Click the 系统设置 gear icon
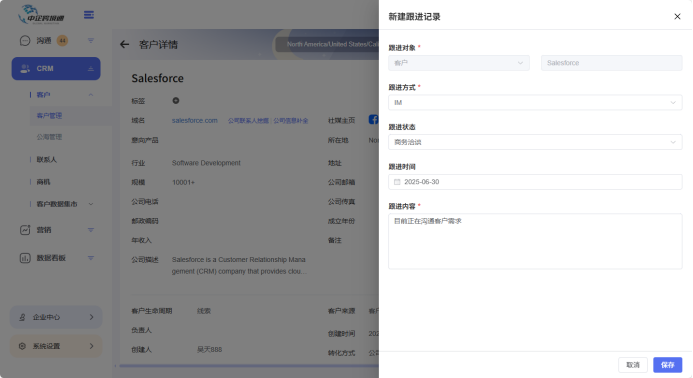Image resolution: width=693 pixels, height=378 pixels. click(x=22, y=346)
